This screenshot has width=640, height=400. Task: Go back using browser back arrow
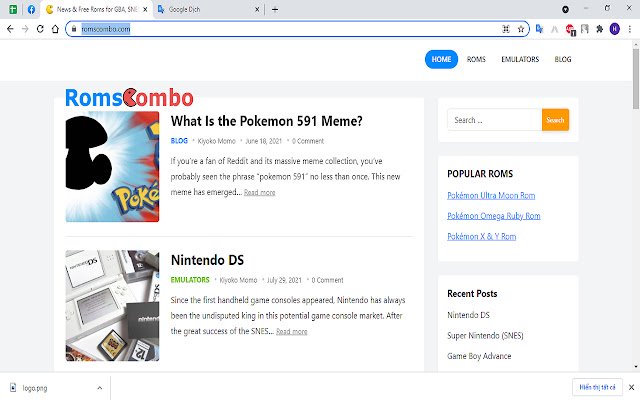10,29
